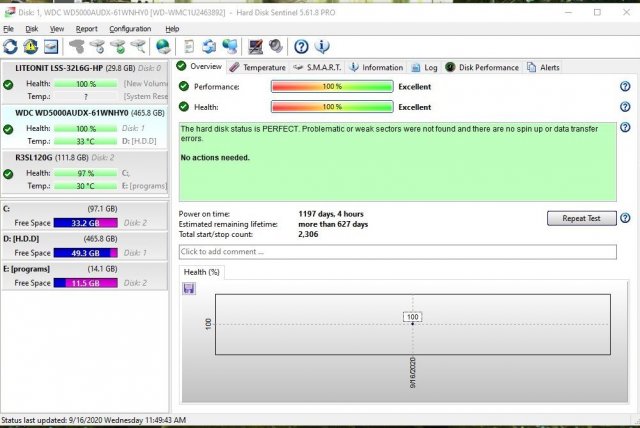640x428 pixels.
Task: Click the comment input field
Action: click(x=397, y=251)
